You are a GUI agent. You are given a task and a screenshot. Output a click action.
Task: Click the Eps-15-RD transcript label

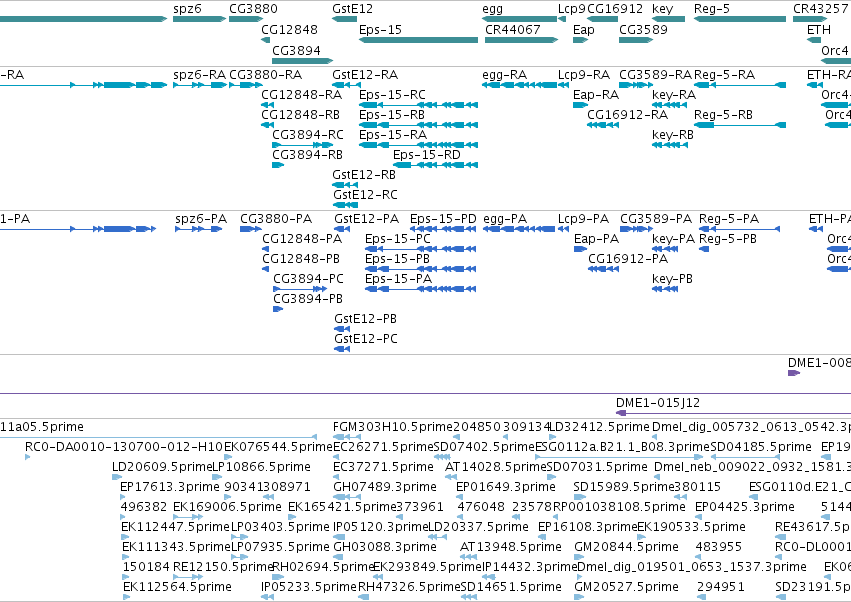(427, 155)
